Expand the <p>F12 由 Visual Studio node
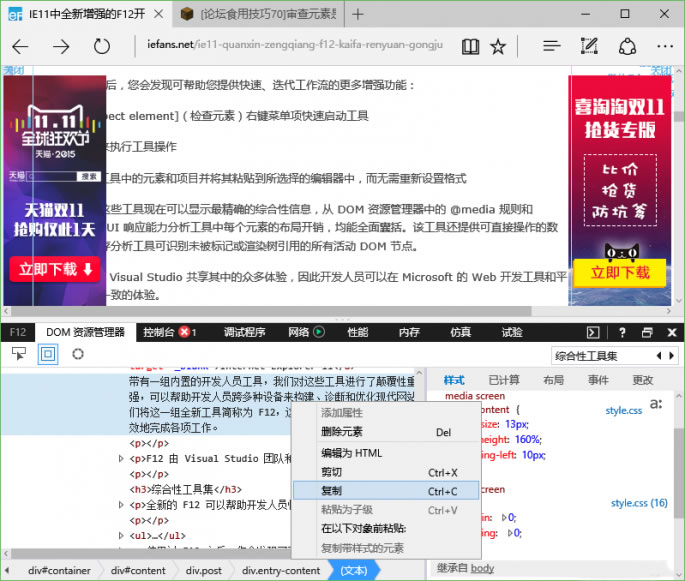This screenshot has width=685, height=581. click(122, 458)
